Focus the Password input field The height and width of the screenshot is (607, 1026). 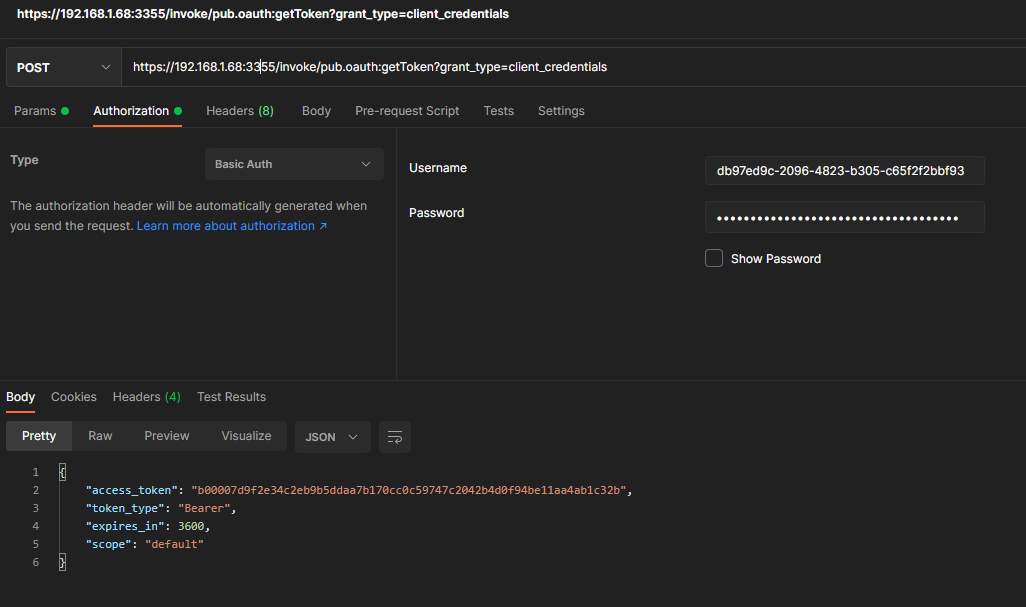click(x=844, y=217)
